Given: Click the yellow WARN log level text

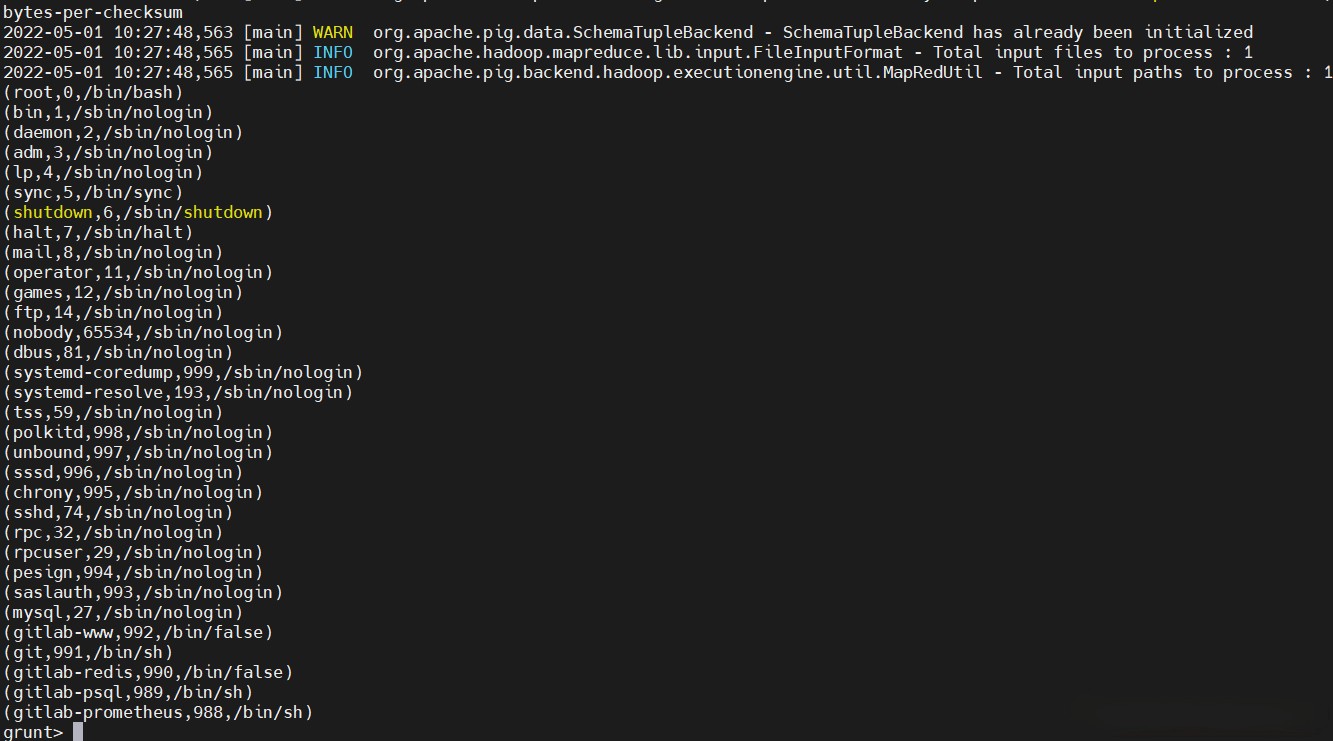Looking at the screenshot, I should pos(332,32).
